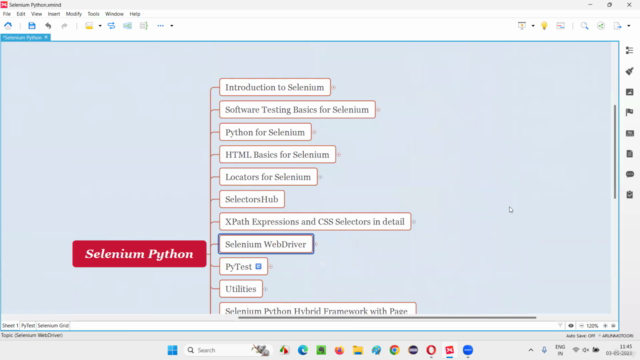This screenshot has width=640, height=360.
Task: Open the File menu
Action: coord(7,14)
